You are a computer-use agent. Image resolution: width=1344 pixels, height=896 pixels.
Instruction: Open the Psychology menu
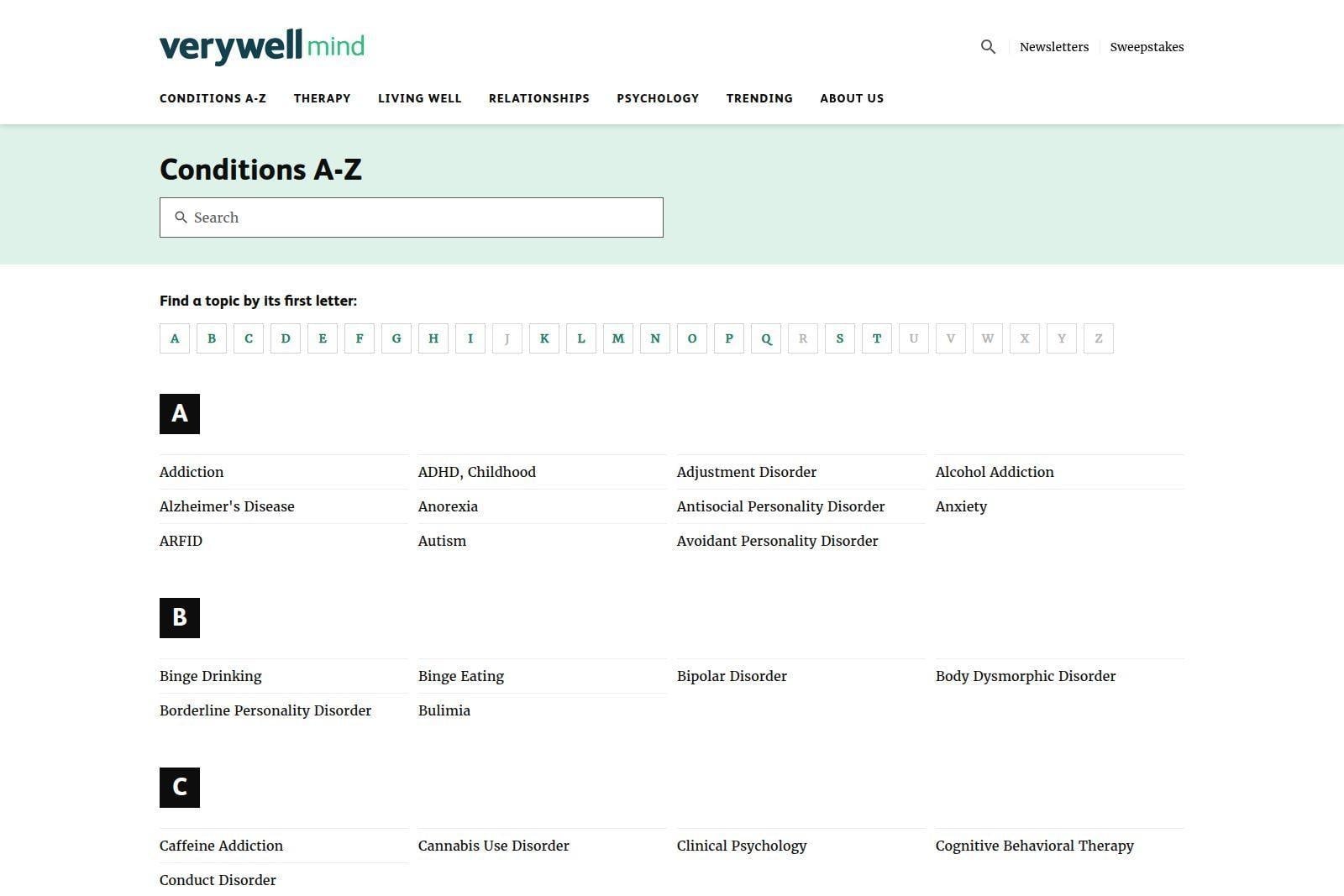[x=658, y=98]
